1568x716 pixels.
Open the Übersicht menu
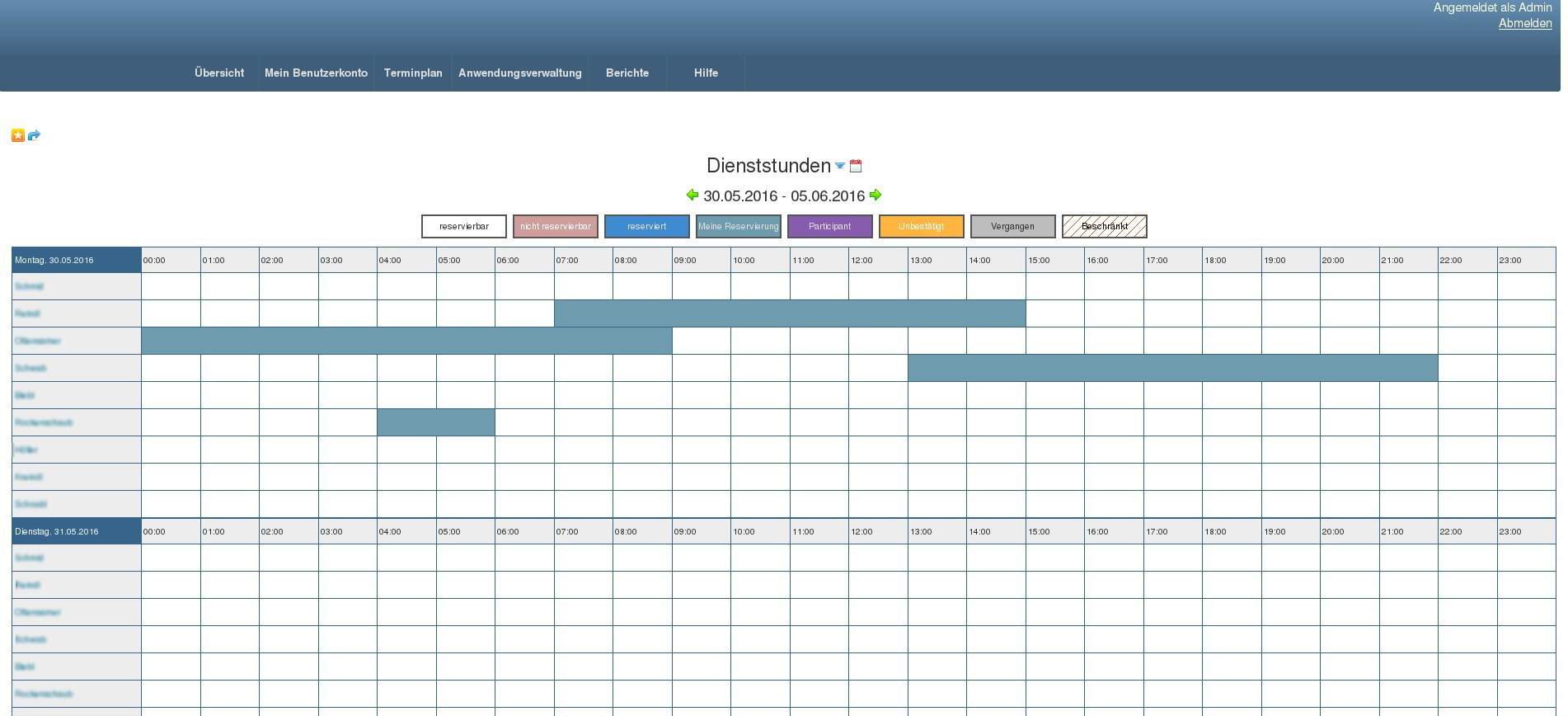click(219, 73)
